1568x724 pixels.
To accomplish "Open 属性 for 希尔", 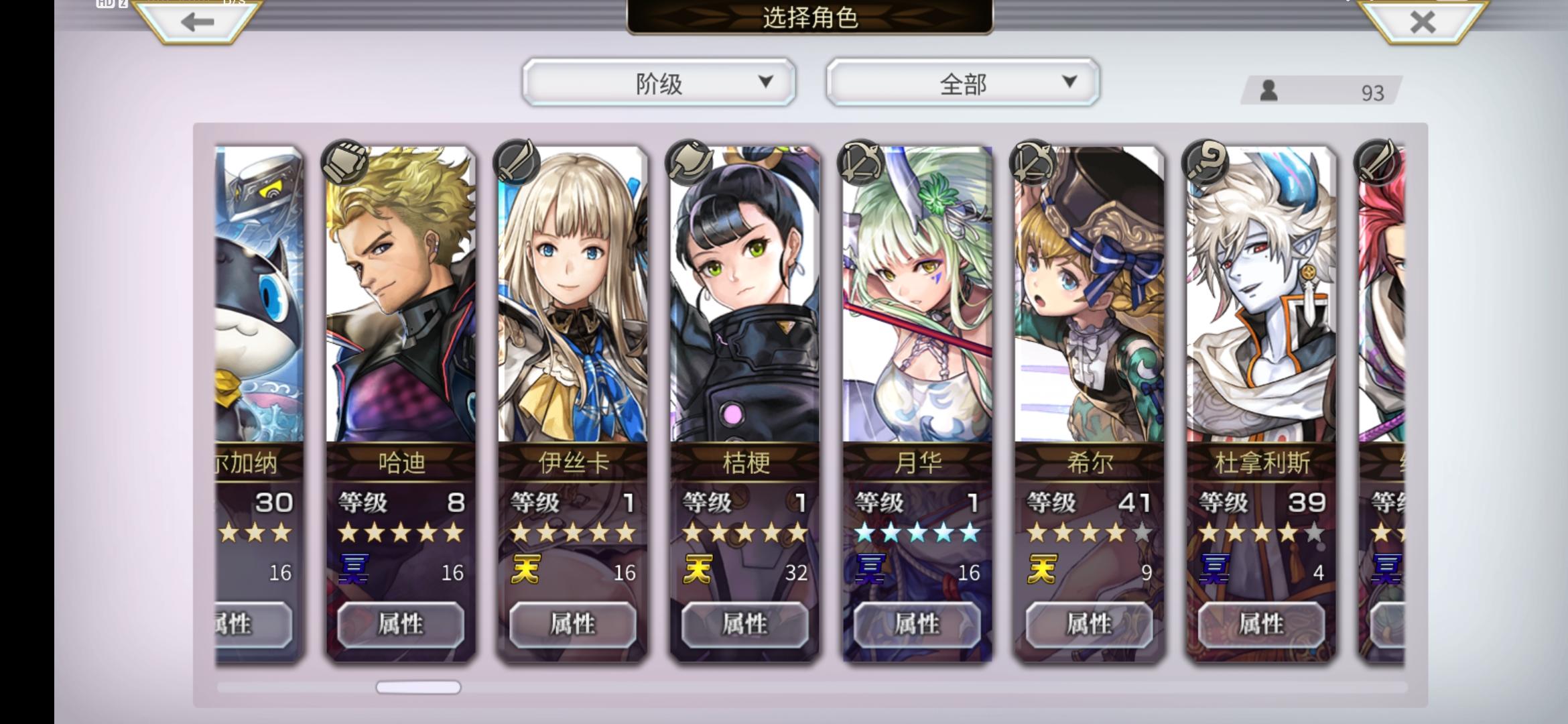I will pyautogui.click(x=1090, y=624).
